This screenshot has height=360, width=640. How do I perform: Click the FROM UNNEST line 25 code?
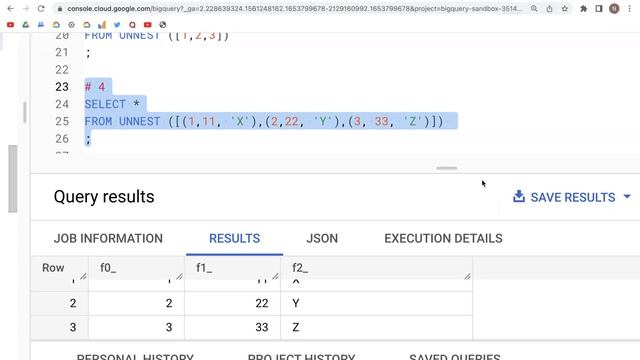point(264,122)
